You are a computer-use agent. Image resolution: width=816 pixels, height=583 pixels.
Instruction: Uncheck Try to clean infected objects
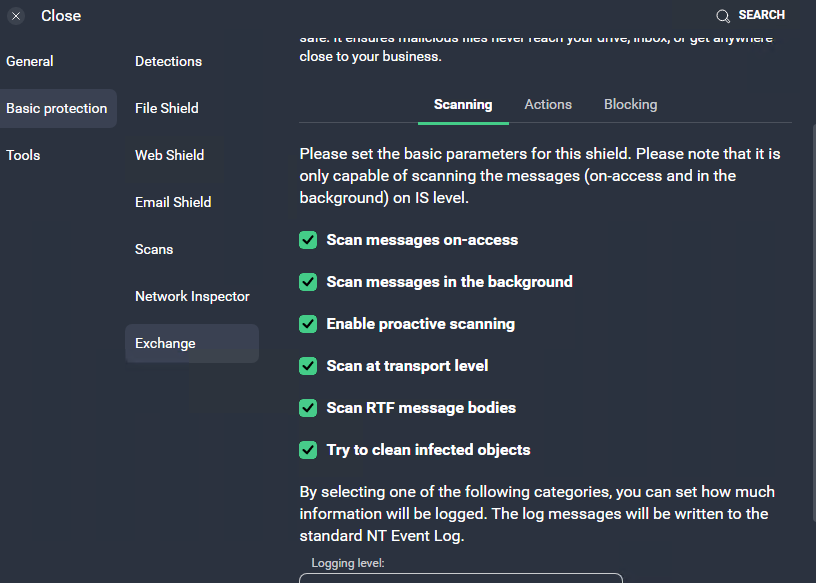coord(308,450)
